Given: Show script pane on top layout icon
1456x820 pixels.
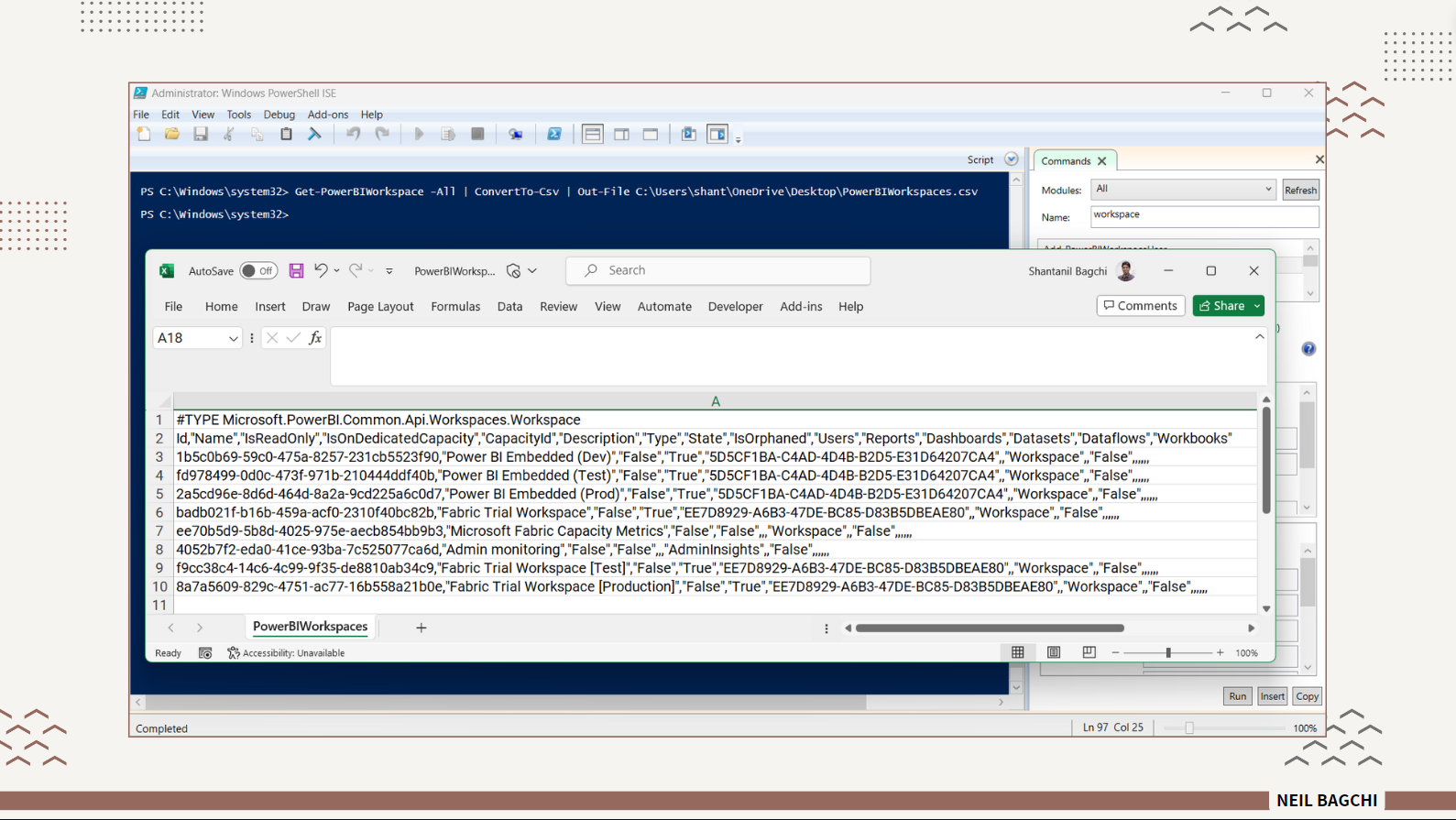Looking at the screenshot, I should [x=593, y=135].
